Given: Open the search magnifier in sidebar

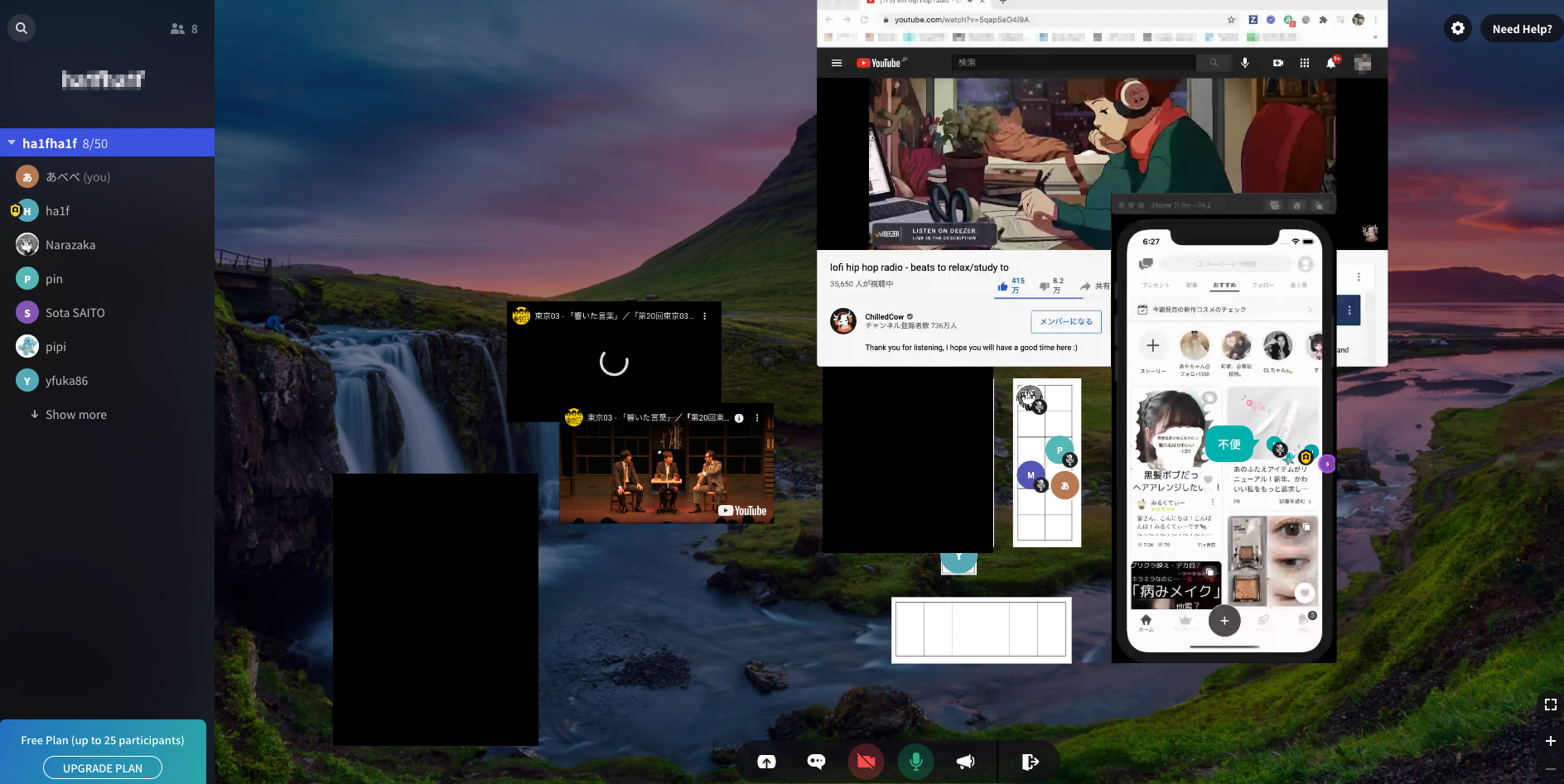Looking at the screenshot, I should point(22,28).
